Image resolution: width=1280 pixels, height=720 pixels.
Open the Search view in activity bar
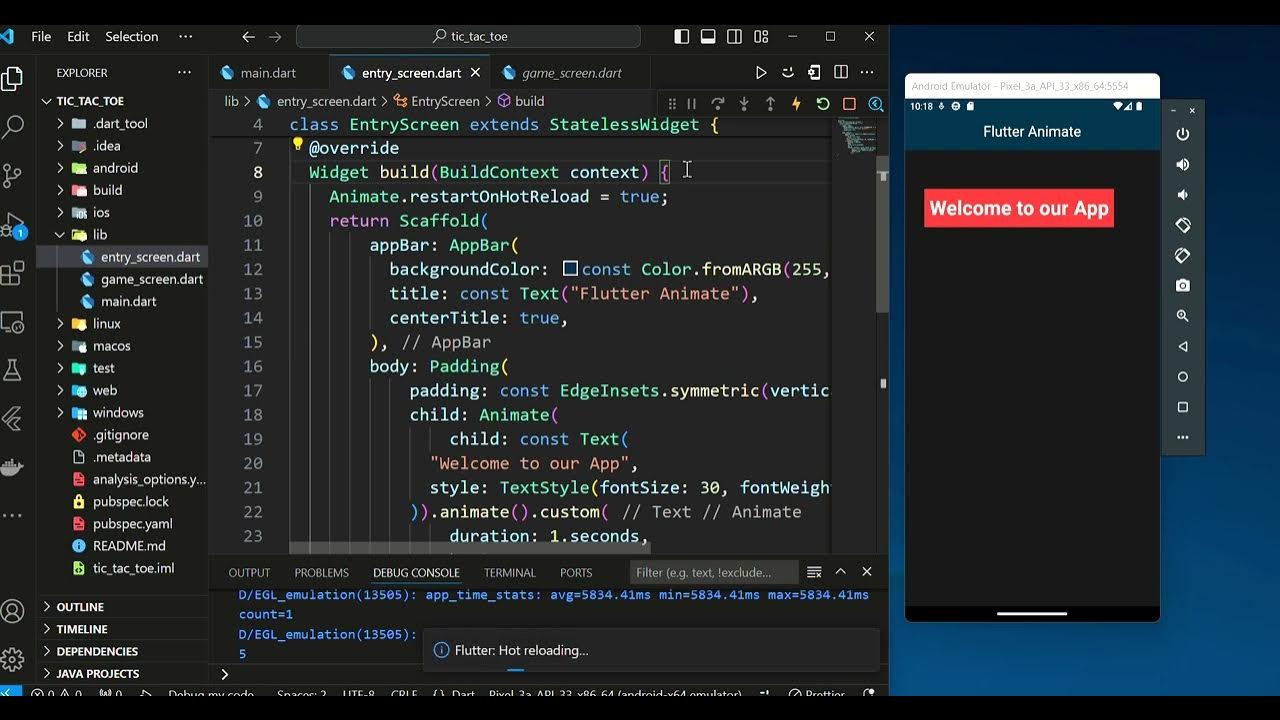(x=13, y=127)
